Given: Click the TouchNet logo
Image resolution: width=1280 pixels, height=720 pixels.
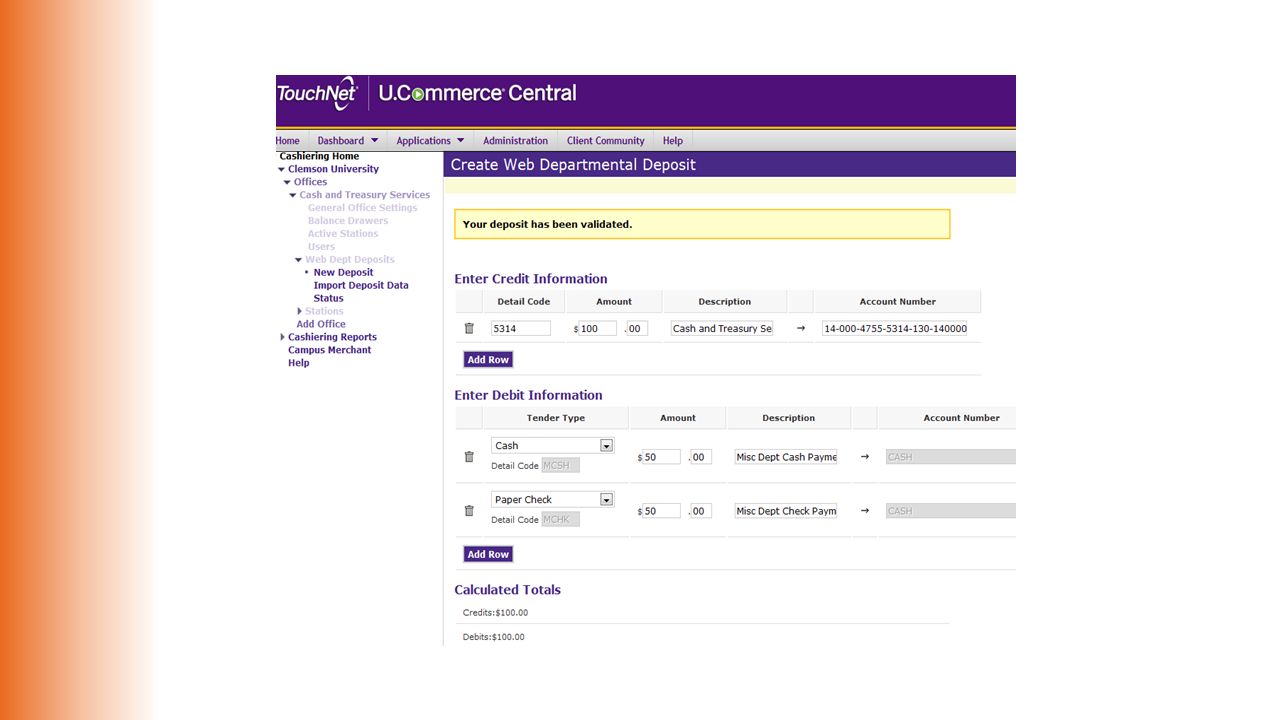Looking at the screenshot, I should 317,93.
